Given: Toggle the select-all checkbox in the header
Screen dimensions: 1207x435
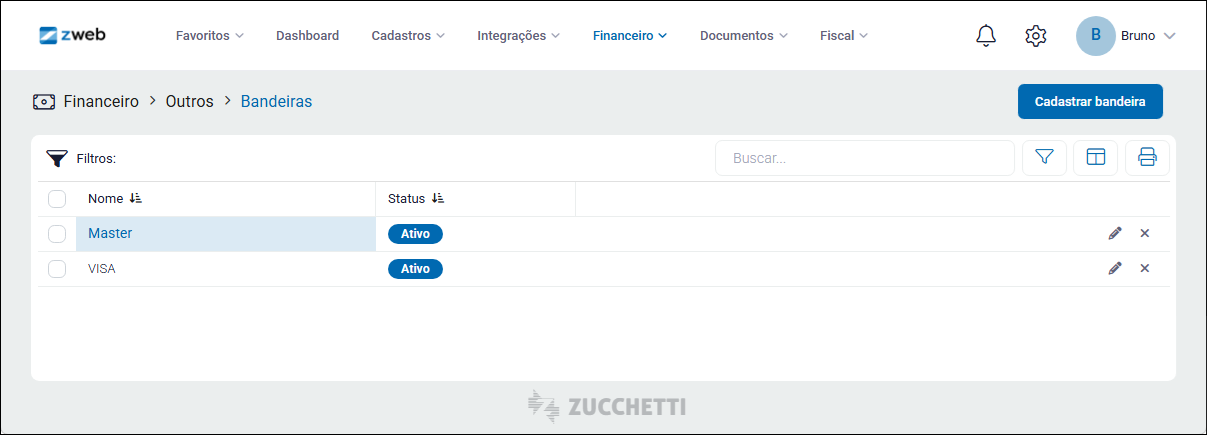Looking at the screenshot, I should point(57,199).
